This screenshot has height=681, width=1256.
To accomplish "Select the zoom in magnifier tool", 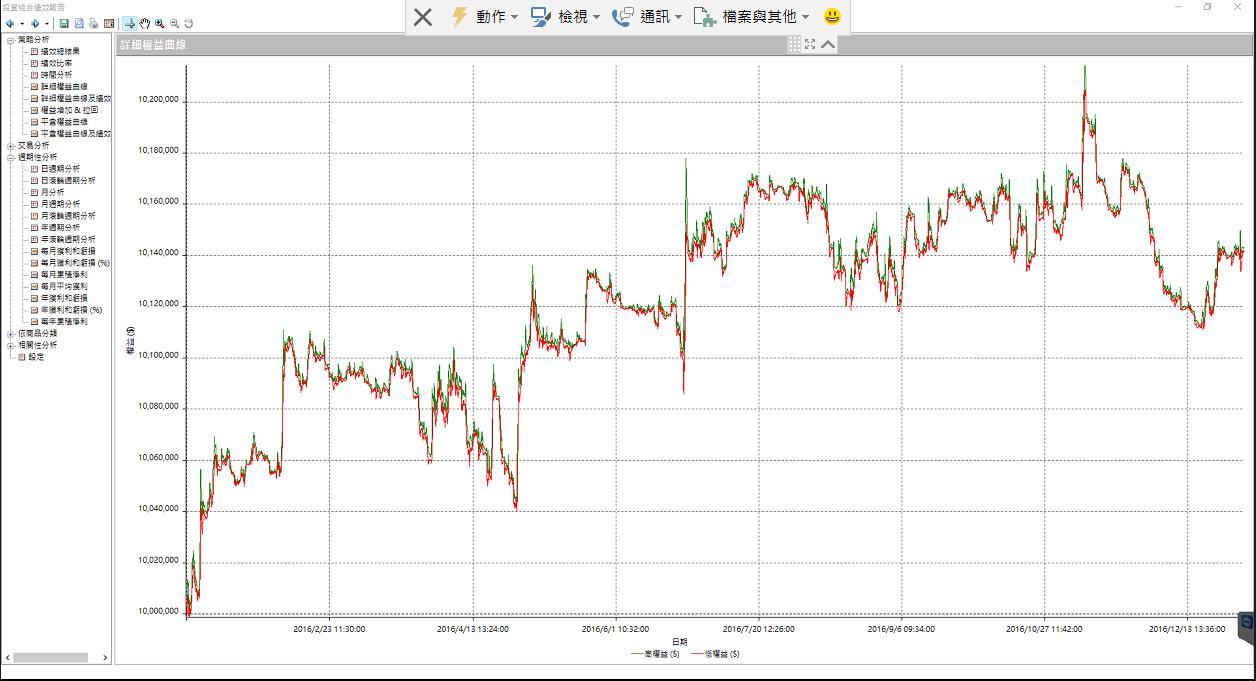I will tap(160, 23).
